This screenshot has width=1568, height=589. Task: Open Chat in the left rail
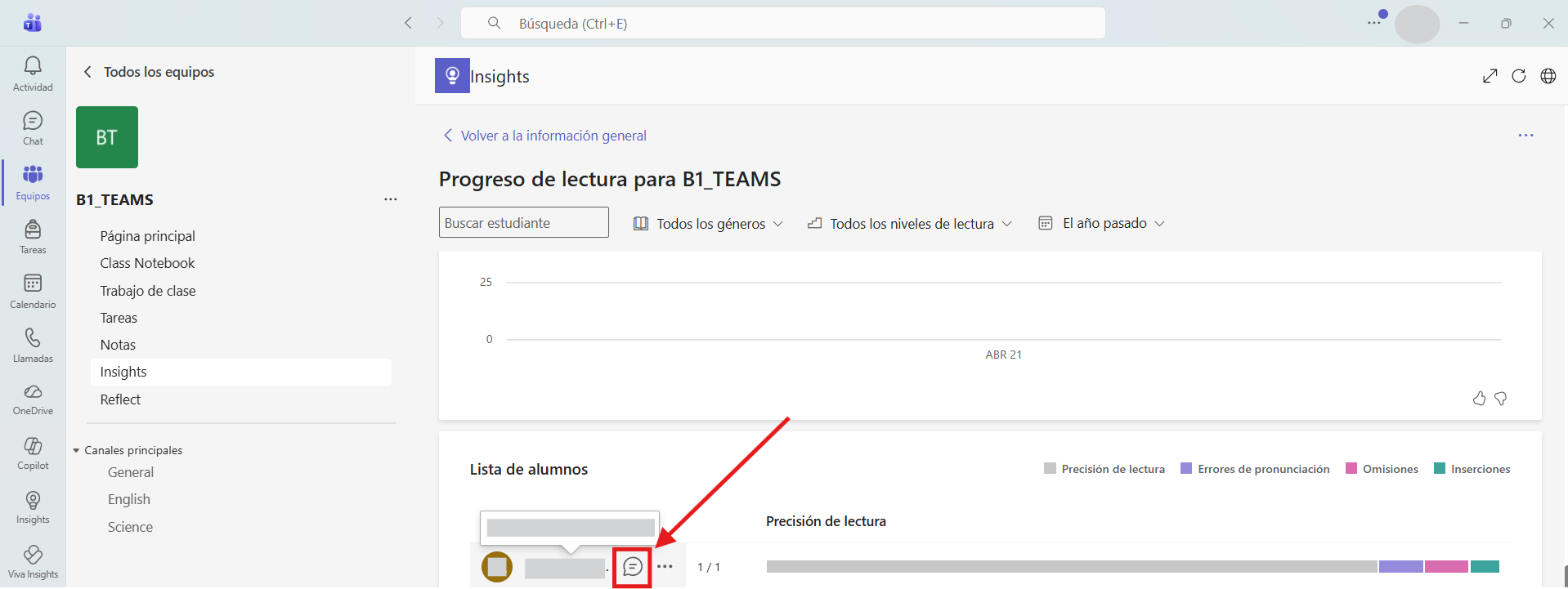33,128
